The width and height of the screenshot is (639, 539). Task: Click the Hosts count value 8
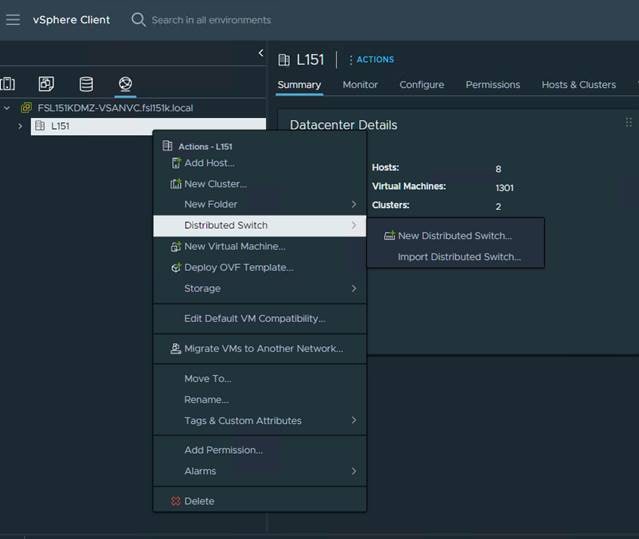498,169
